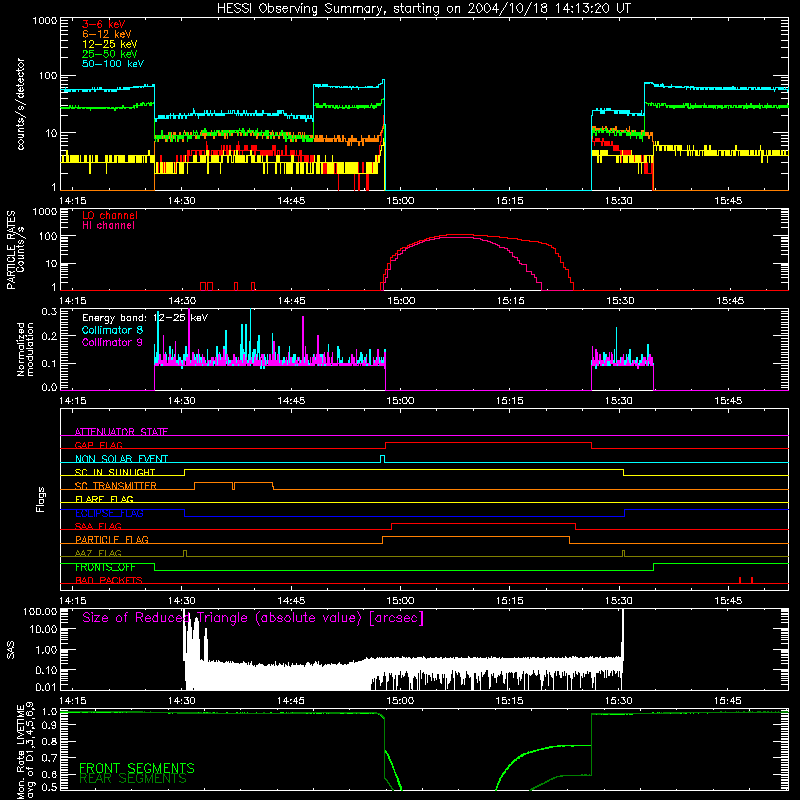The width and height of the screenshot is (800, 800).
Task: Click the vertical Flags axis label
Action: point(41,499)
